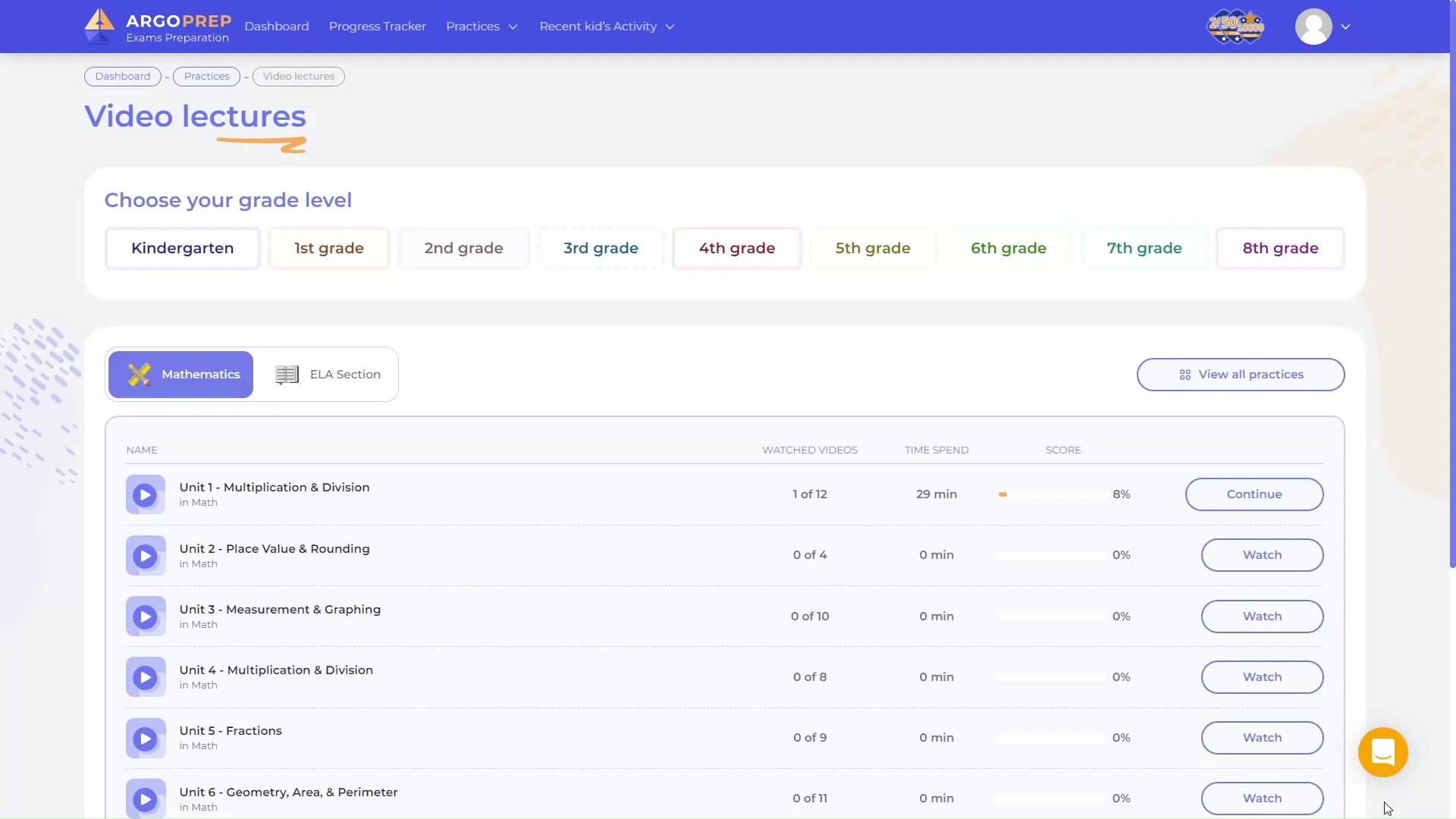Open Unit 3 - Measurement & Graphing title
The height and width of the screenshot is (819, 1456).
[280, 610]
